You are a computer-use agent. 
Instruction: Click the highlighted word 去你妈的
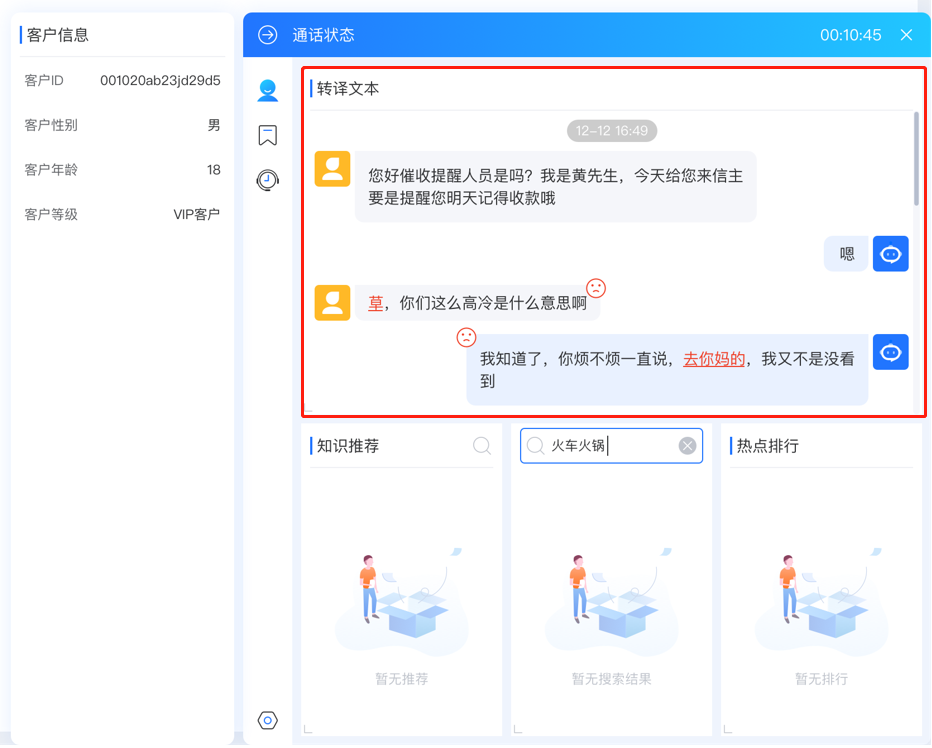point(714,359)
